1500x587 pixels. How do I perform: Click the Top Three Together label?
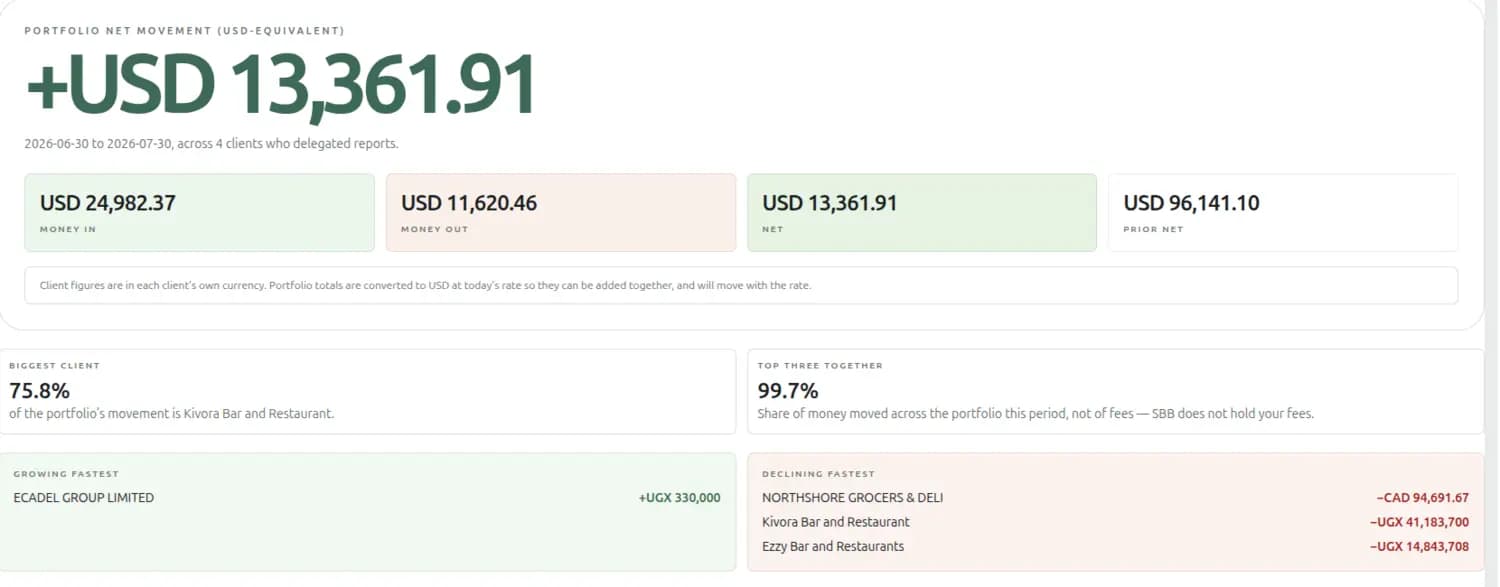tap(820, 366)
